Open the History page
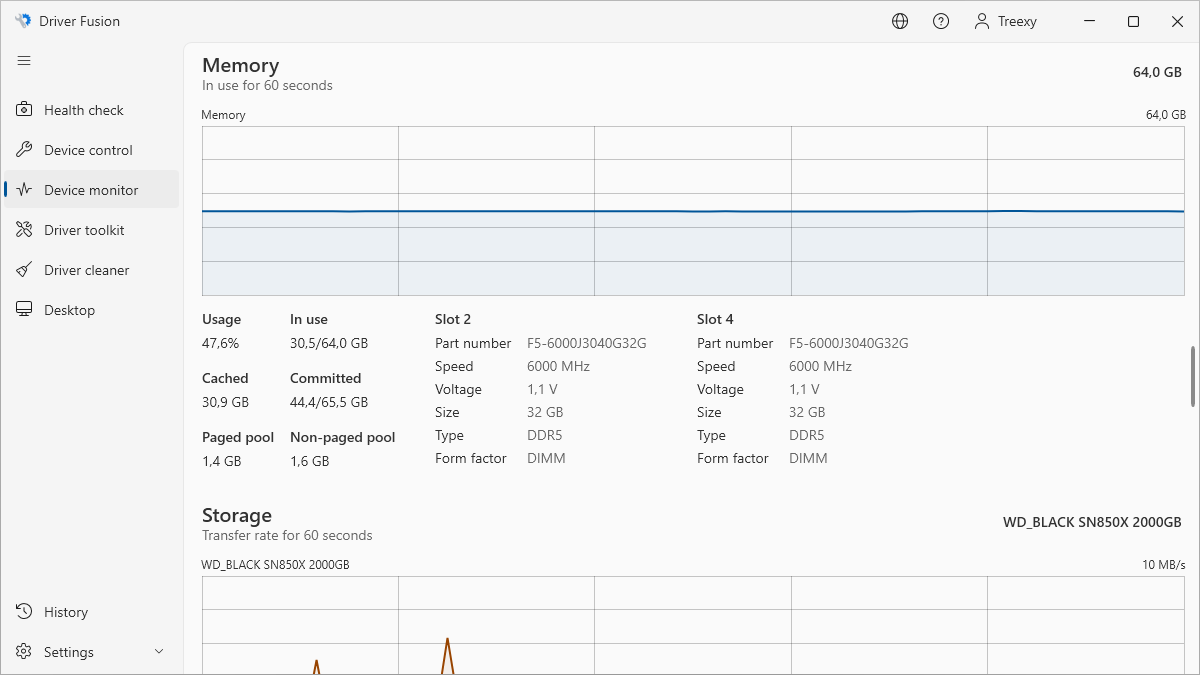The width and height of the screenshot is (1200, 675). click(66, 612)
